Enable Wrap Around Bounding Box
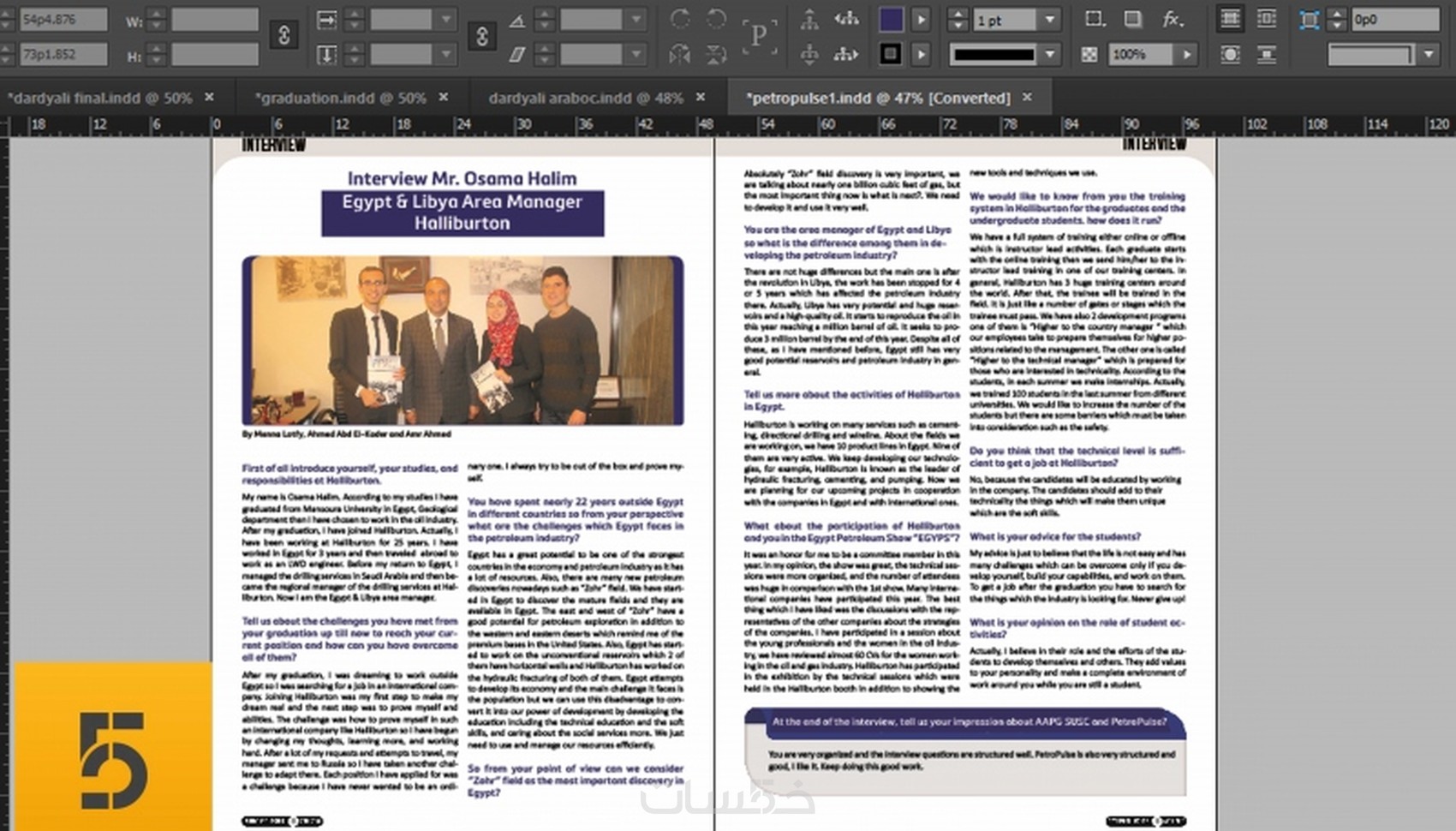1456x831 pixels. 1267,19
